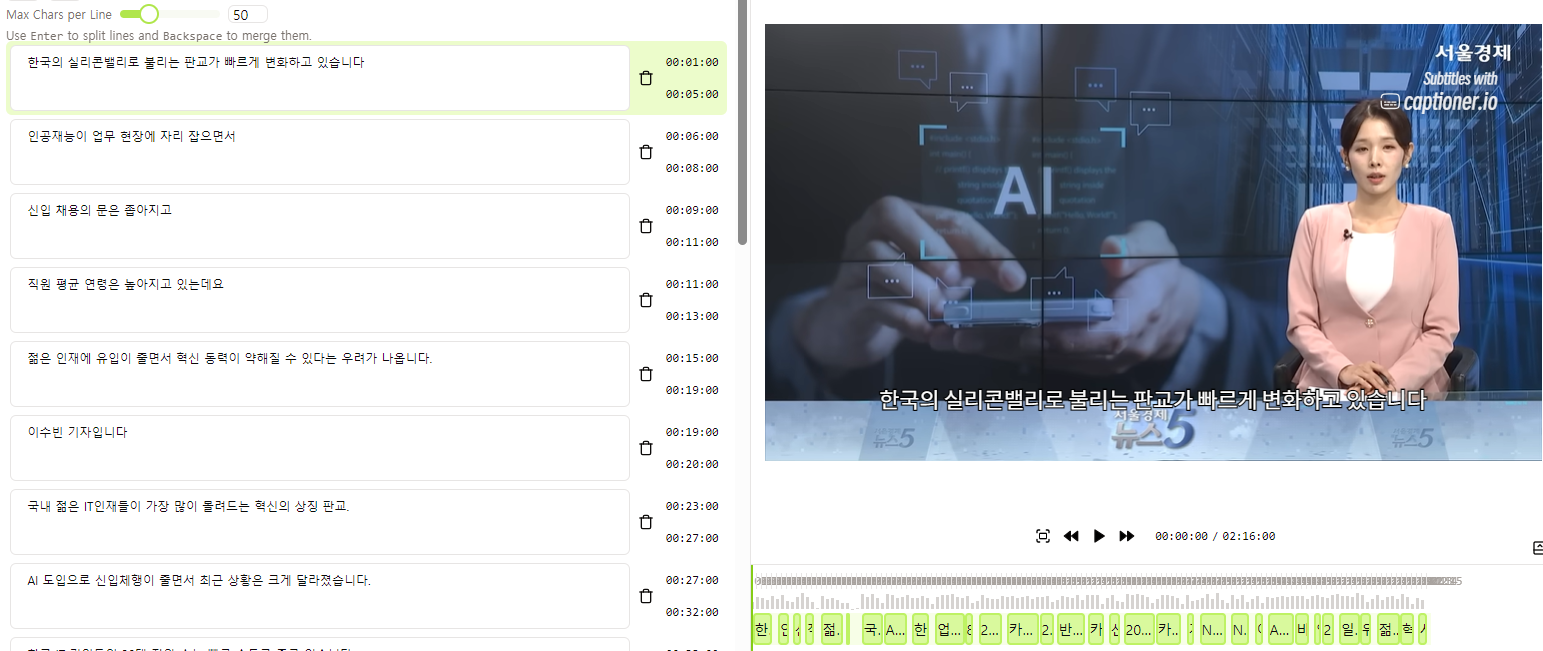Edit the 이수빈 기자입니다 text box

click(x=320, y=448)
